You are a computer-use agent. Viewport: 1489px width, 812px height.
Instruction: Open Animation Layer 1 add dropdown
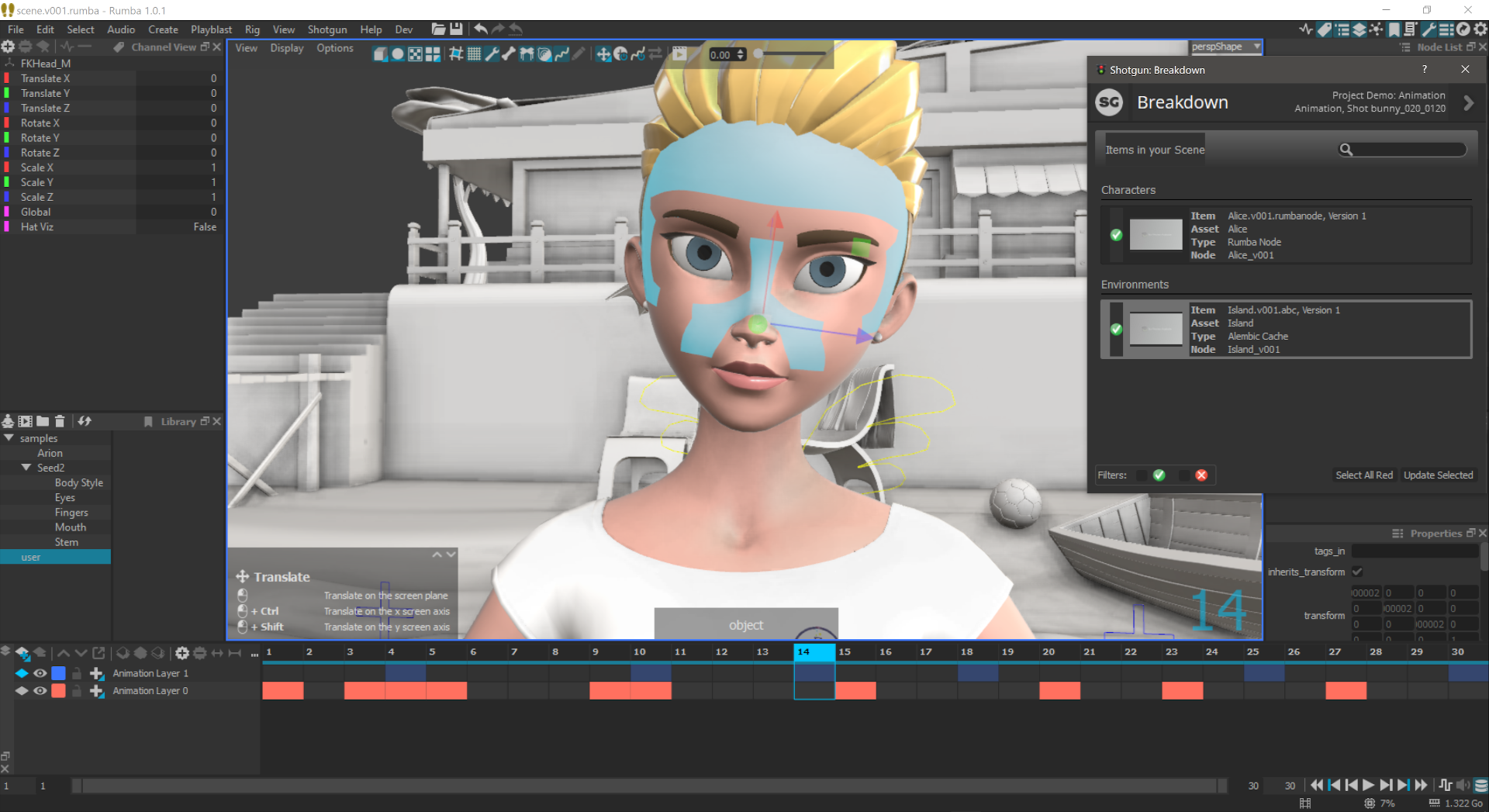[97, 673]
